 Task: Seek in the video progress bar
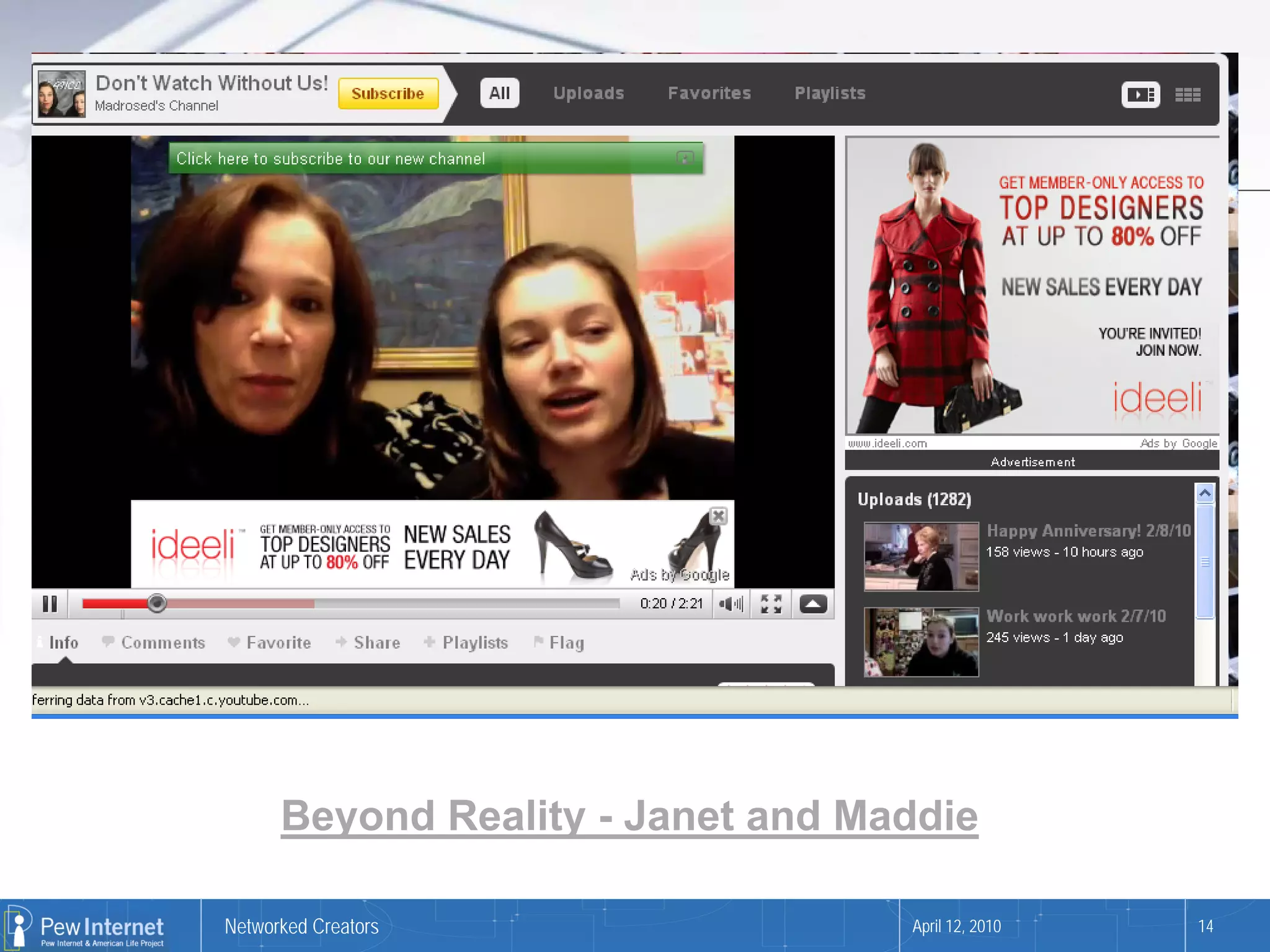click(351, 604)
